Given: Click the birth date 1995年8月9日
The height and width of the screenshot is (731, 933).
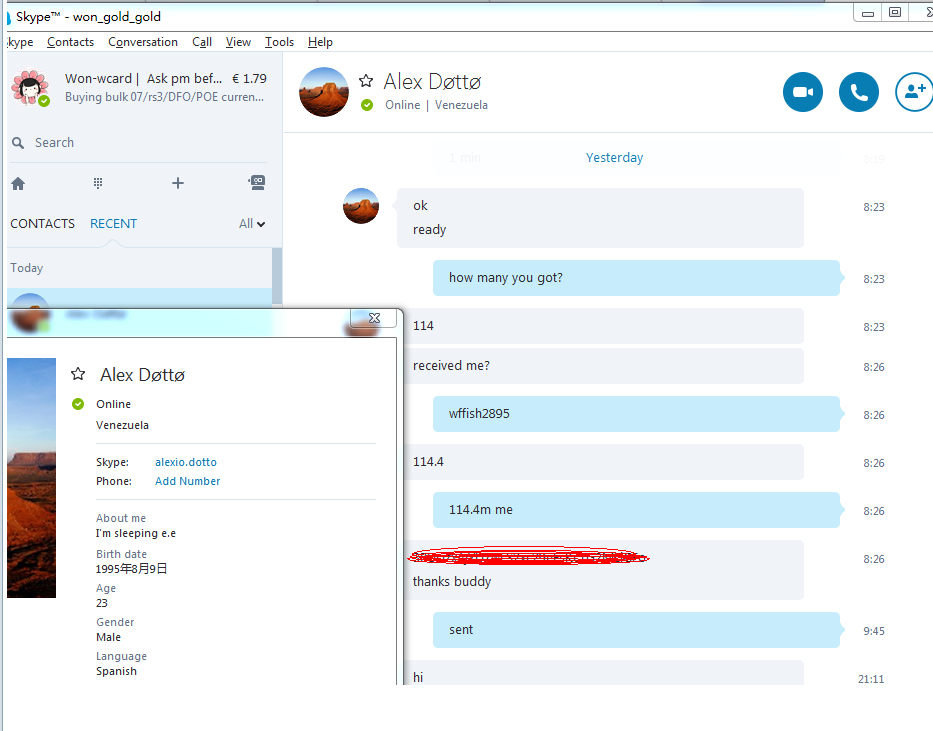Looking at the screenshot, I should click(132, 569).
